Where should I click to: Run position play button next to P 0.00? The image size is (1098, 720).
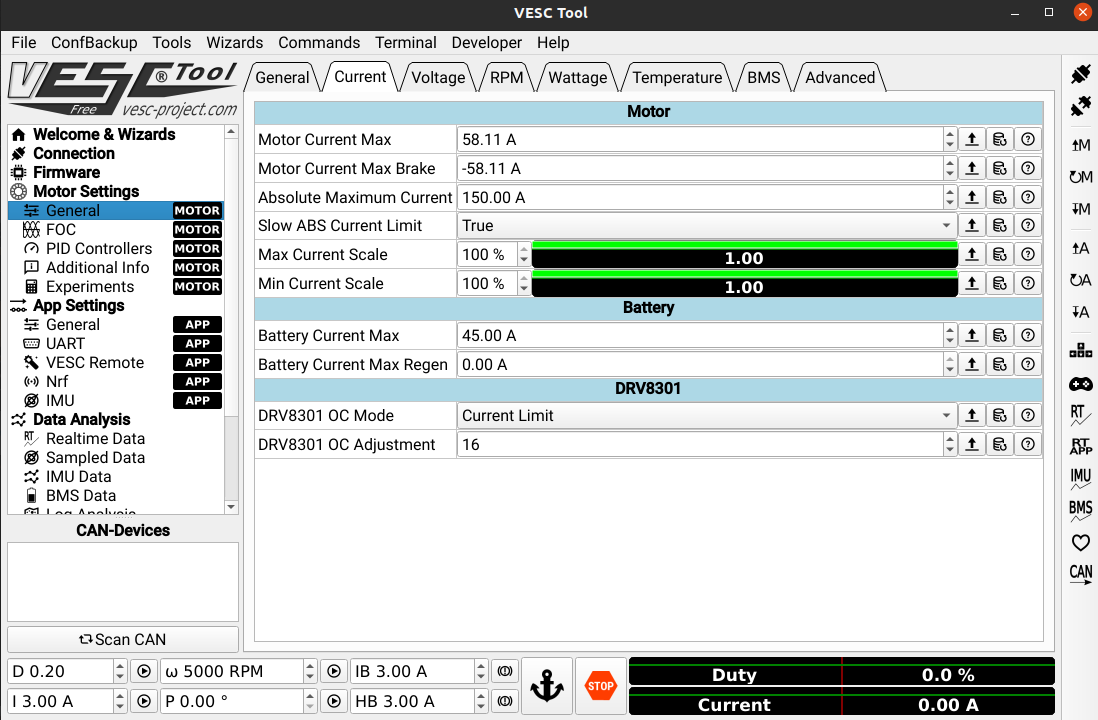pos(334,700)
